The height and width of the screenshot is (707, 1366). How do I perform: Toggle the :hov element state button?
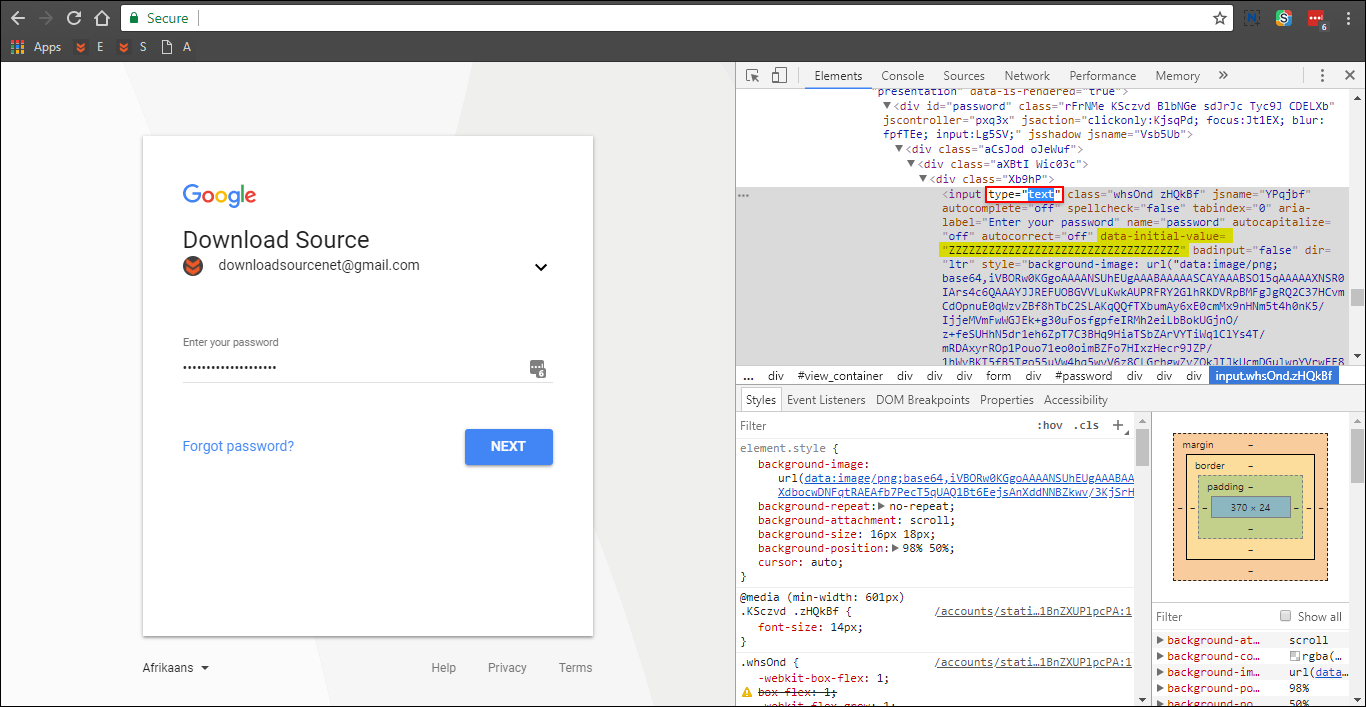[1050, 425]
